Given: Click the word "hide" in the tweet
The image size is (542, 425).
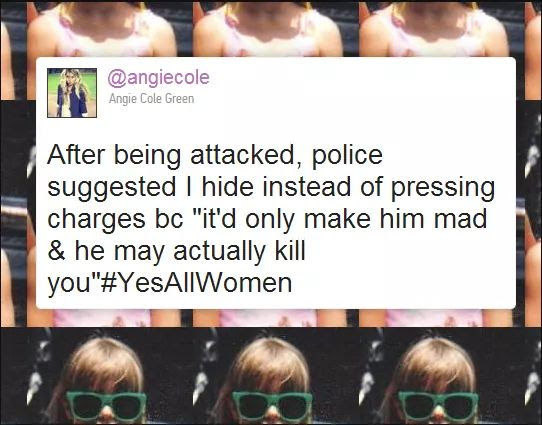Looking at the screenshot, I should 228,186.
